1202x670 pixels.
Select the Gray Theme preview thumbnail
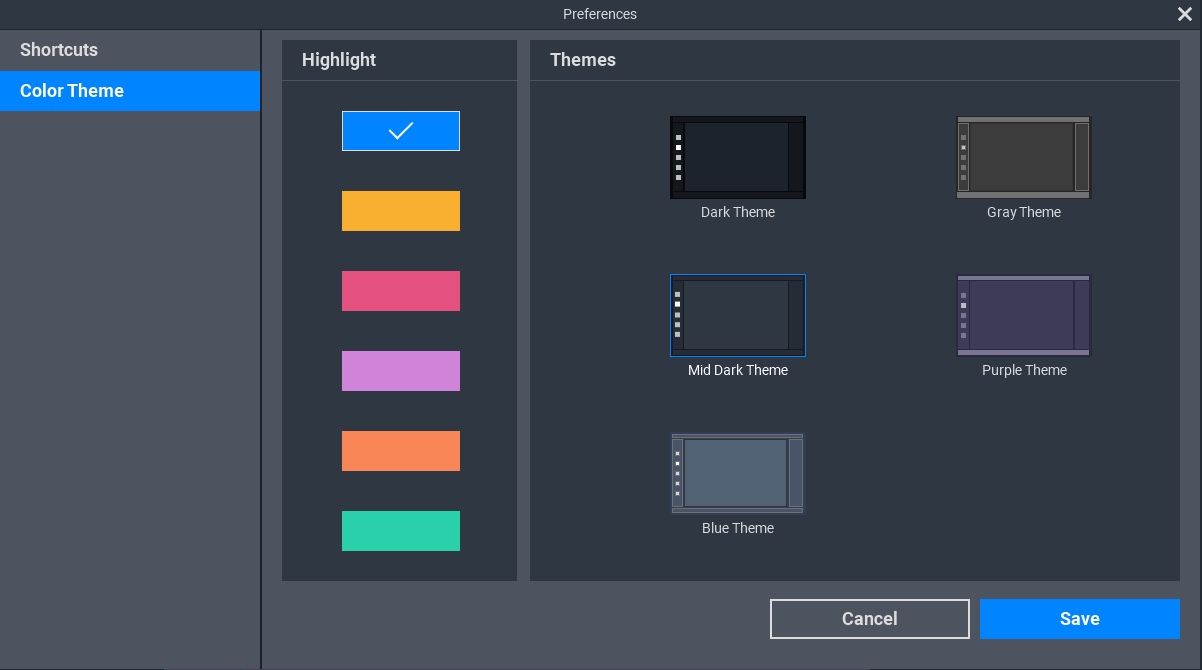click(1023, 158)
